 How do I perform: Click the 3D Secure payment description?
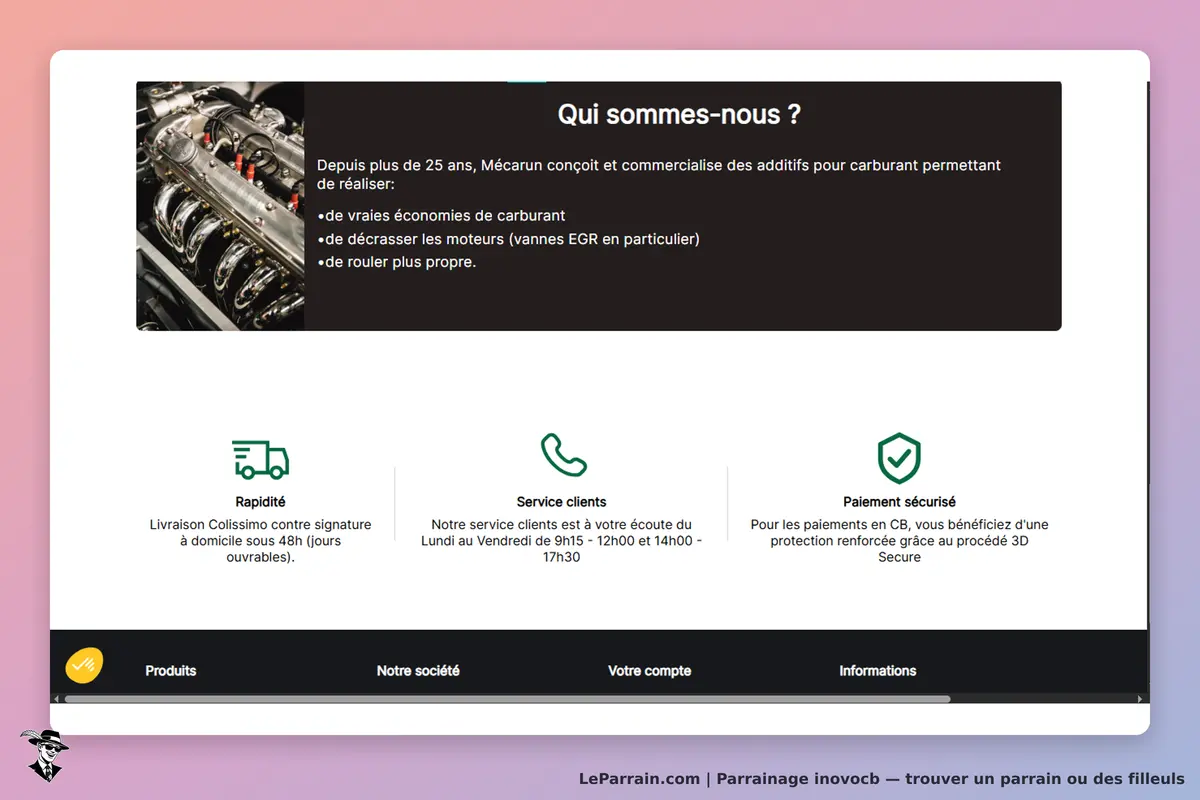tap(899, 541)
